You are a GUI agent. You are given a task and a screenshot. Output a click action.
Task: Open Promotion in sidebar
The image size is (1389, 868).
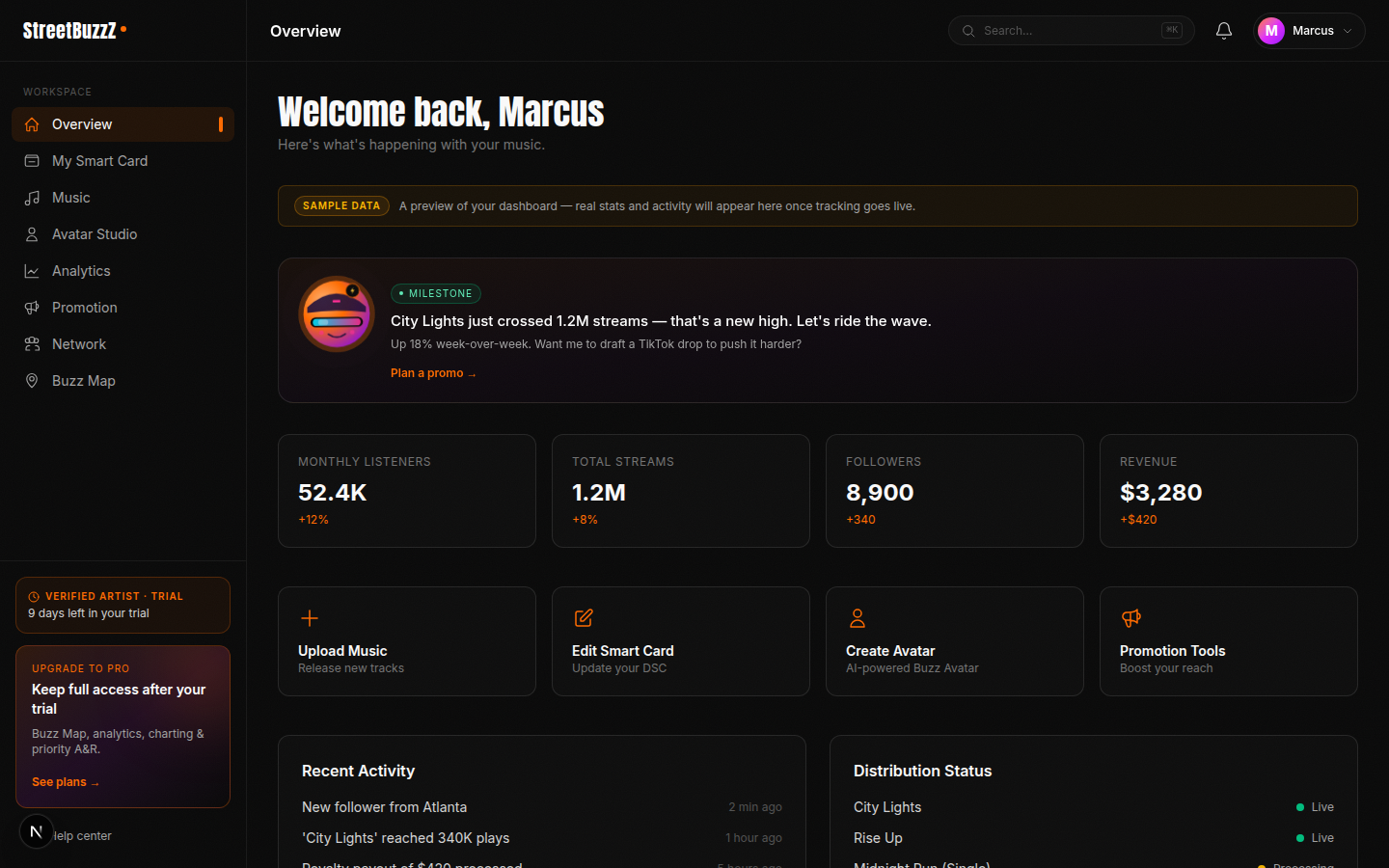point(123,308)
